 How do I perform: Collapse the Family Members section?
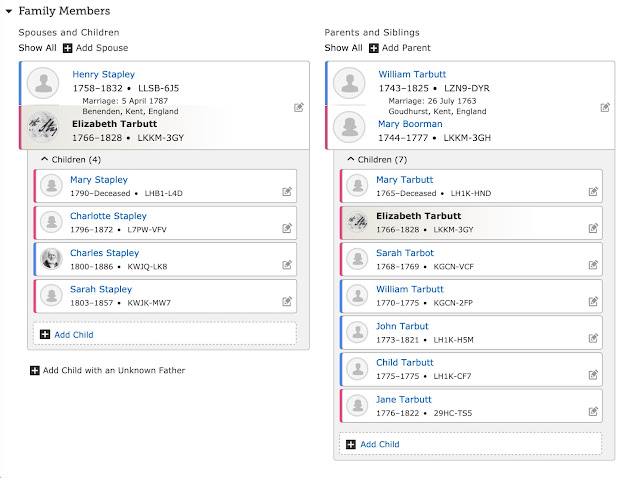coord(9,11)
